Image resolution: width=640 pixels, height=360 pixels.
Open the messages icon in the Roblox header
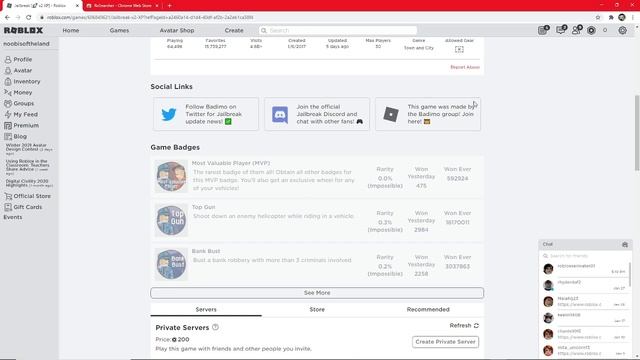click(x=561, y=30)
